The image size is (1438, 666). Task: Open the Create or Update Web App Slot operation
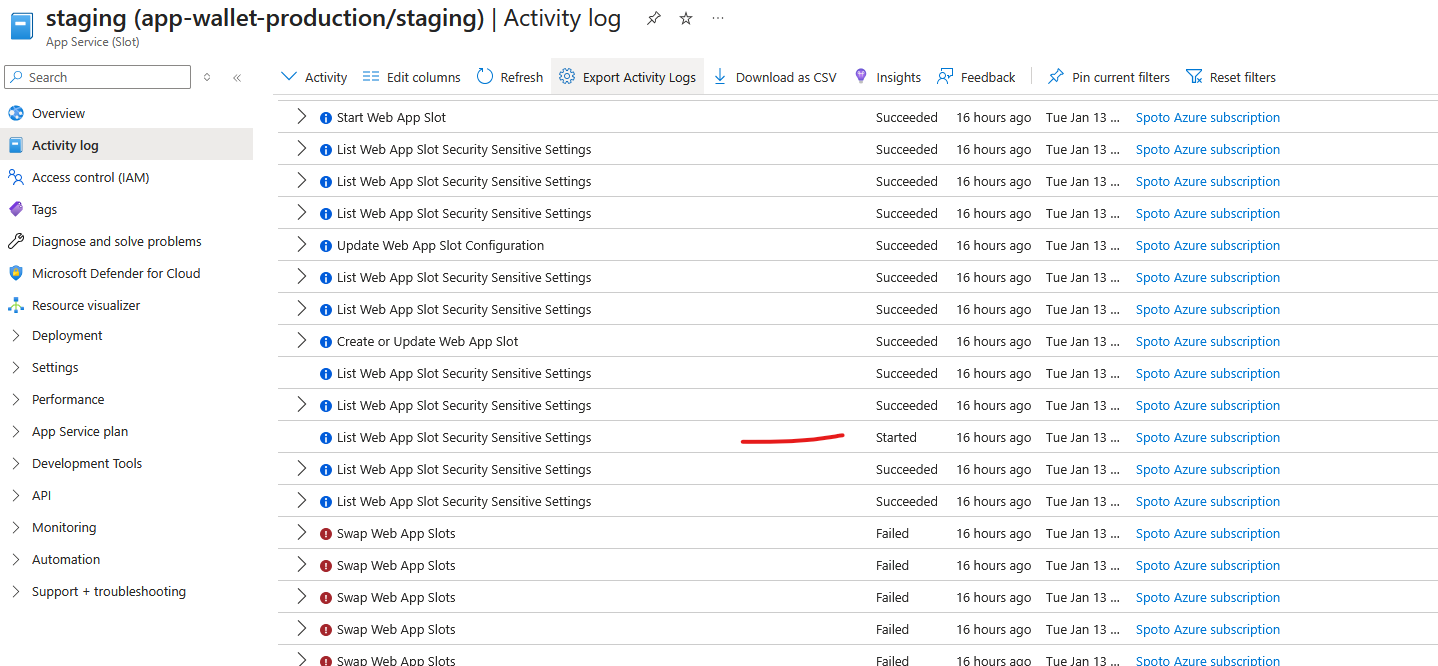[x=427, y=341]
